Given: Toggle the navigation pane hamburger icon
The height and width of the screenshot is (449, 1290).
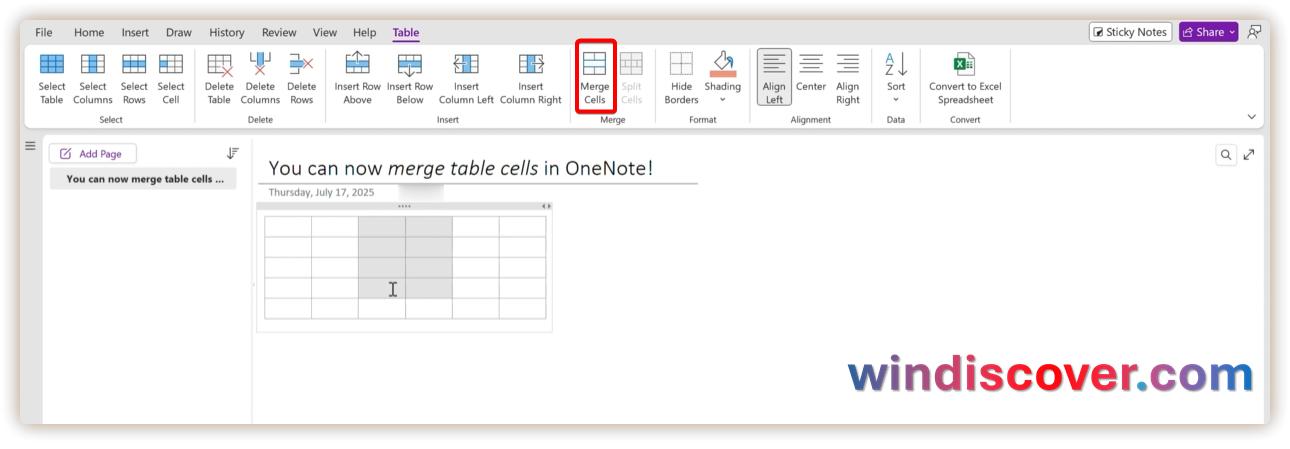Looking at the screenshot, I should [x=30, y=146].
